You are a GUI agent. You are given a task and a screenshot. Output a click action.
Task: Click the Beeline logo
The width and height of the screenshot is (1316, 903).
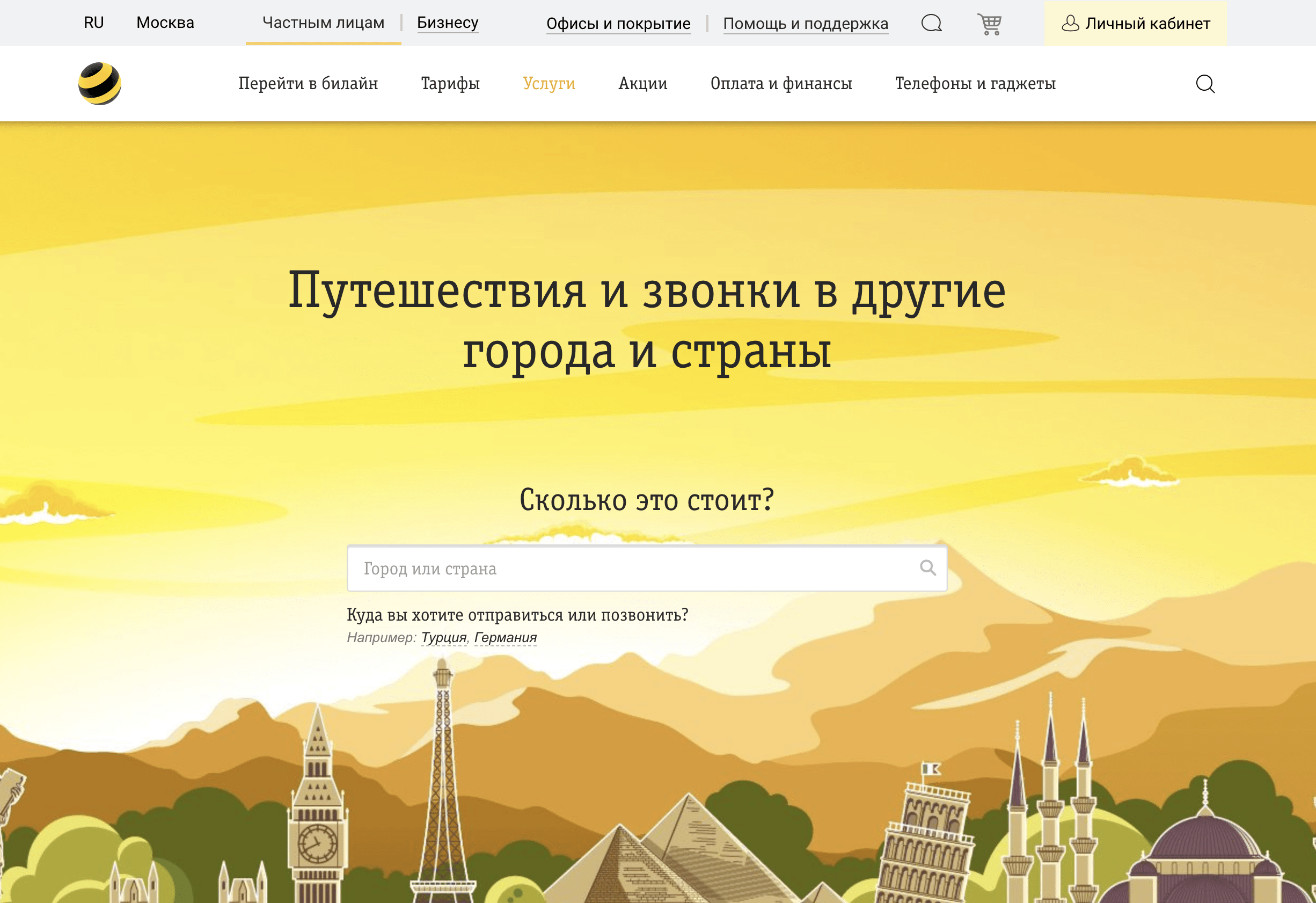[100, 83]
